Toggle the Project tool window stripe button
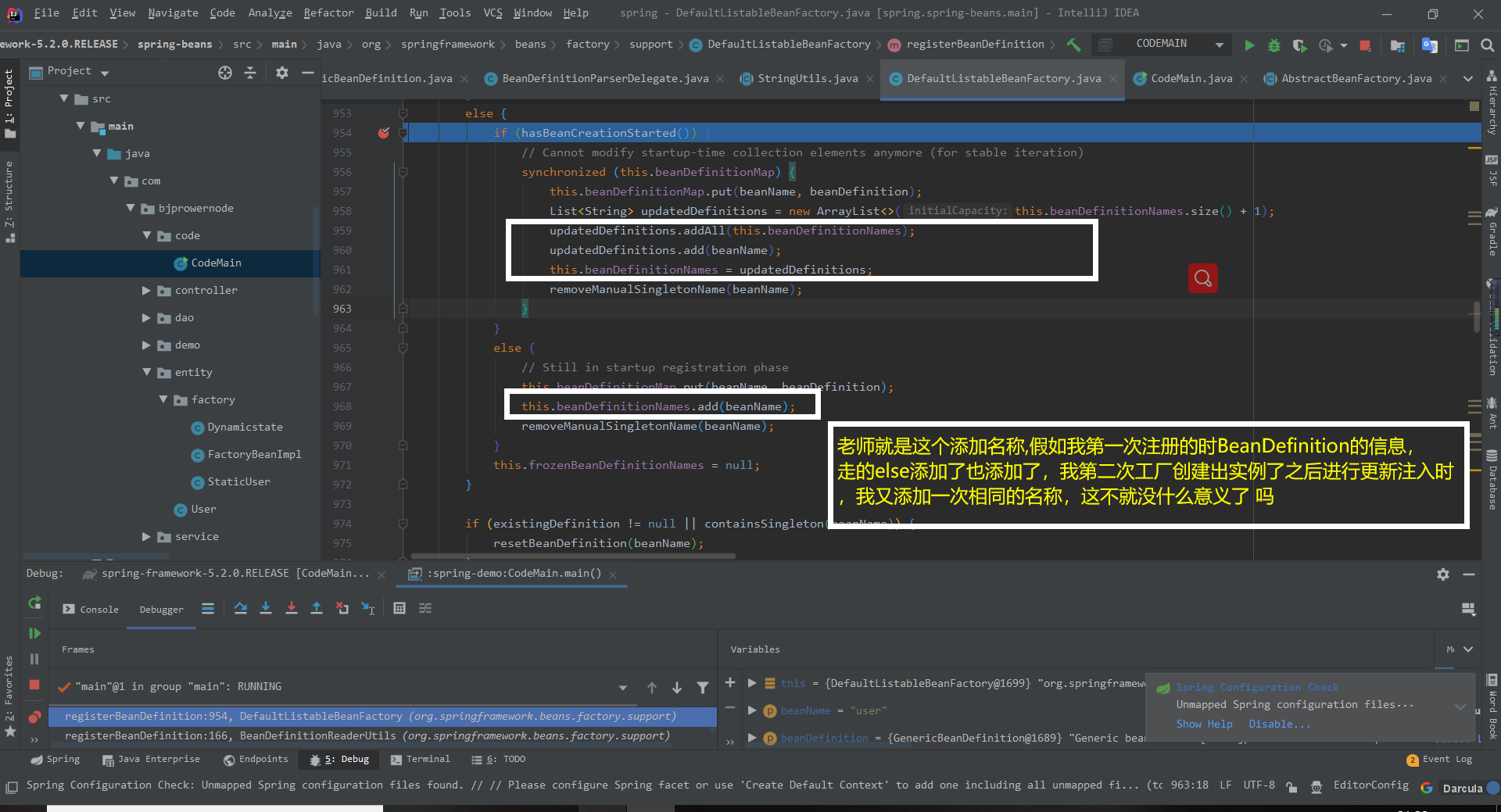 click(9, 103)
